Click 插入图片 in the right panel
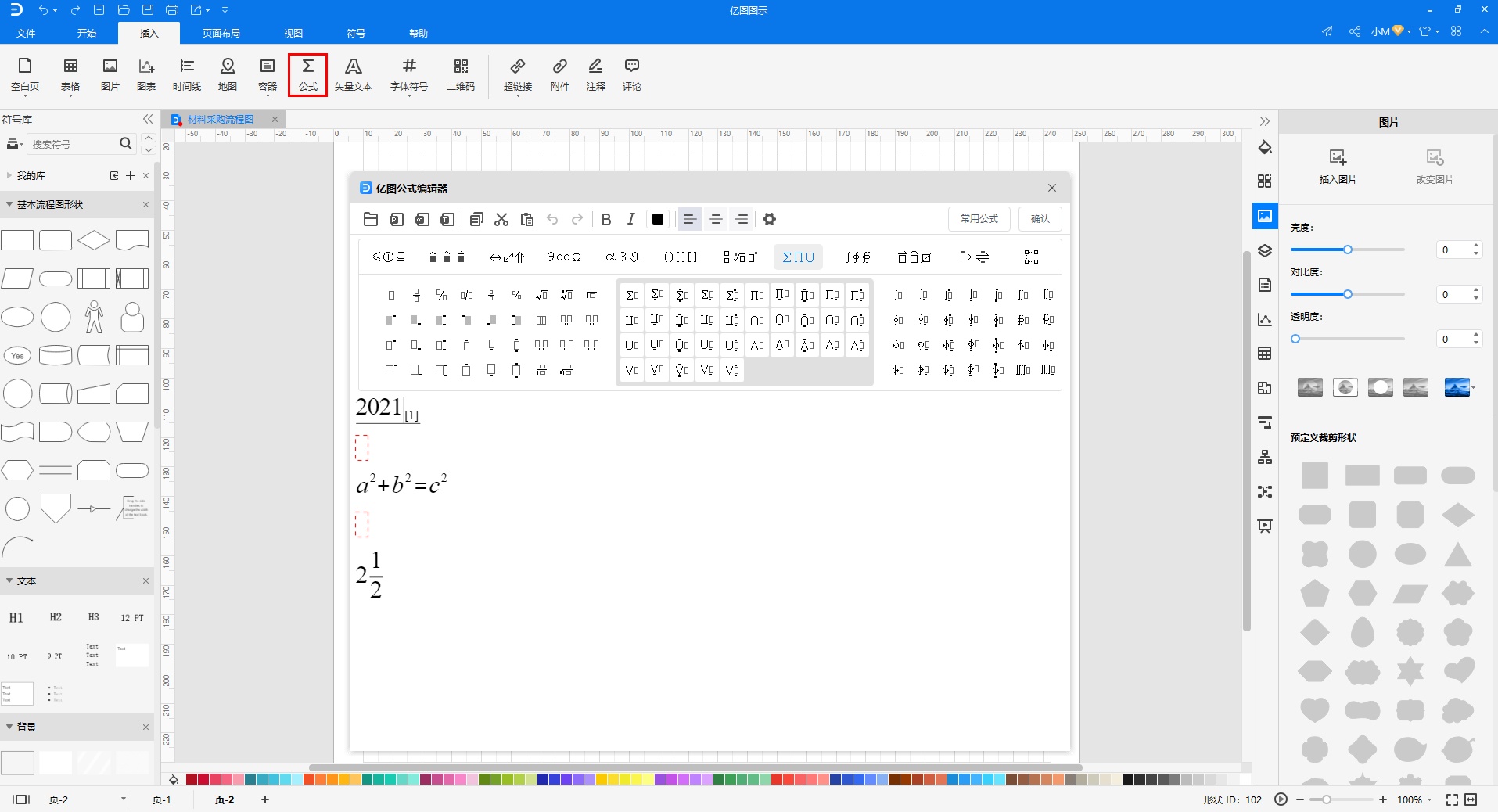1498x812 pixels. coord(1338,167)
